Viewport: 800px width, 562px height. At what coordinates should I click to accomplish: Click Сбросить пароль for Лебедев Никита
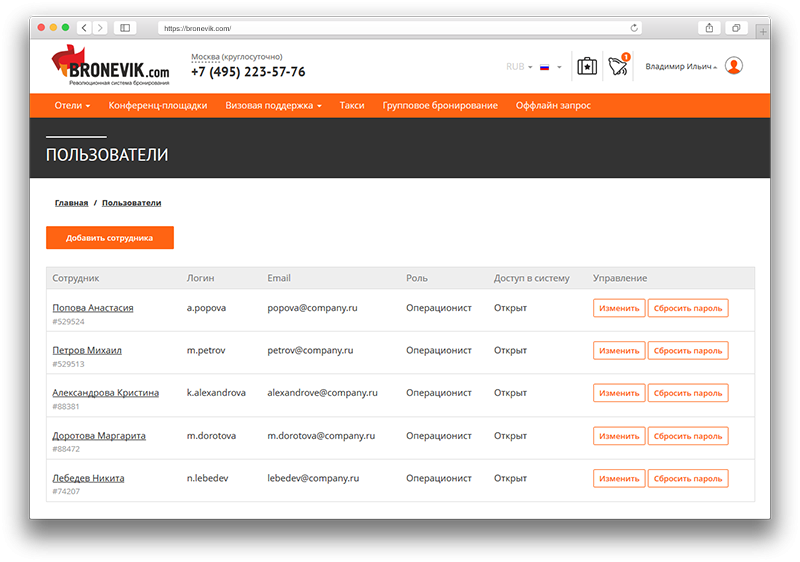pyautogui.click(x=688, y=478)
